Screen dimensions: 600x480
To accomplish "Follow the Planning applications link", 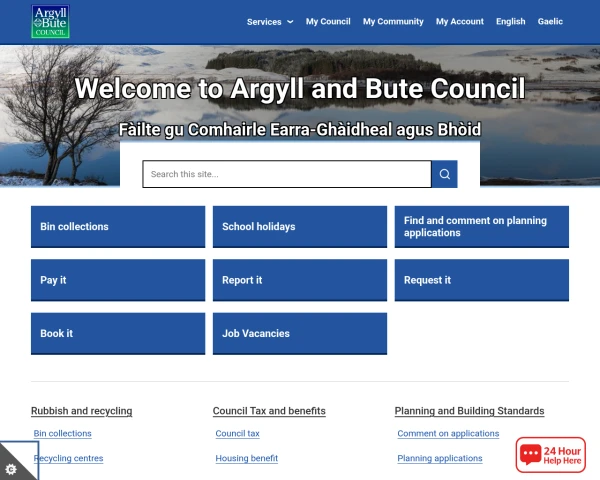I will 440,458.
